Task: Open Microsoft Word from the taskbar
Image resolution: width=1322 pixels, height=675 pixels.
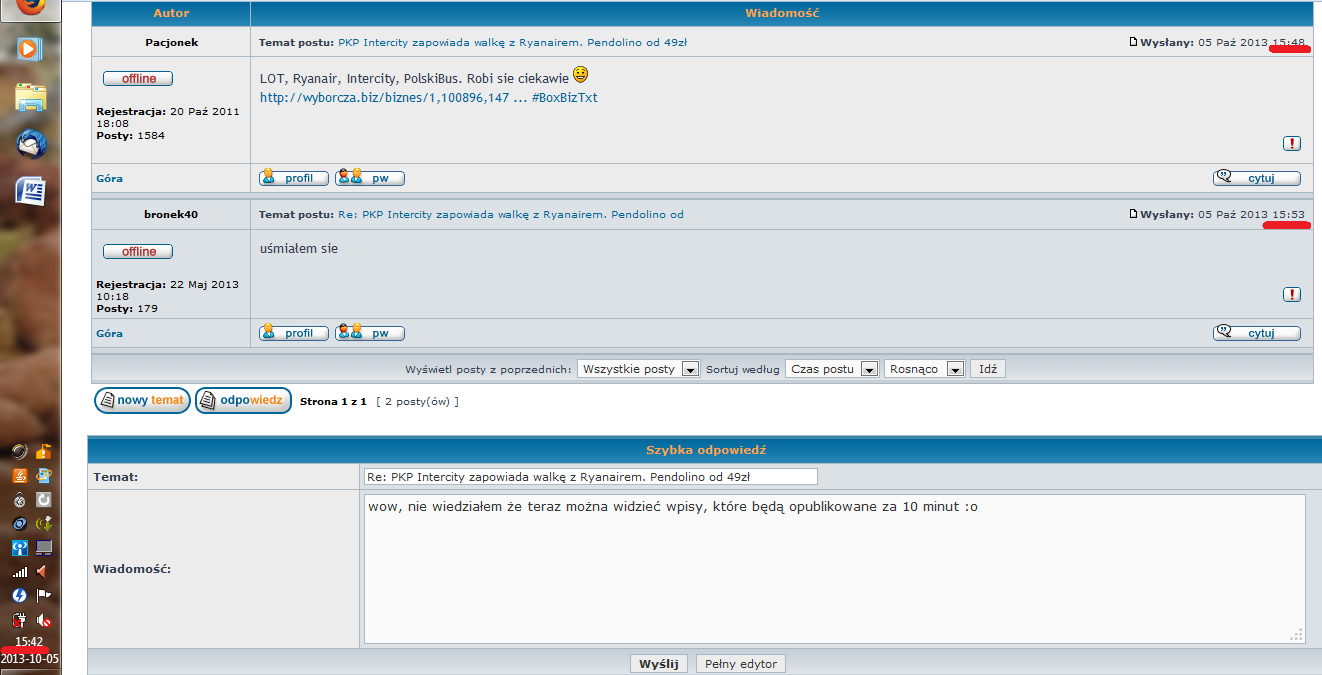Action: [x=30, y=190]
